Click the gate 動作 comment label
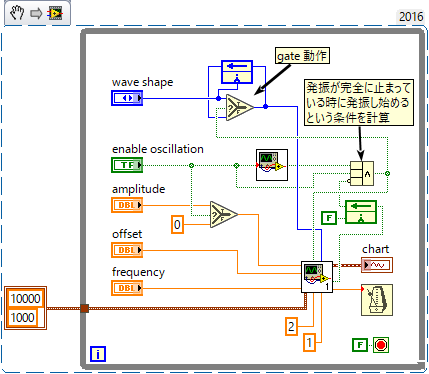Viewport: 429px width, 374px height. [x=302, y=56]
